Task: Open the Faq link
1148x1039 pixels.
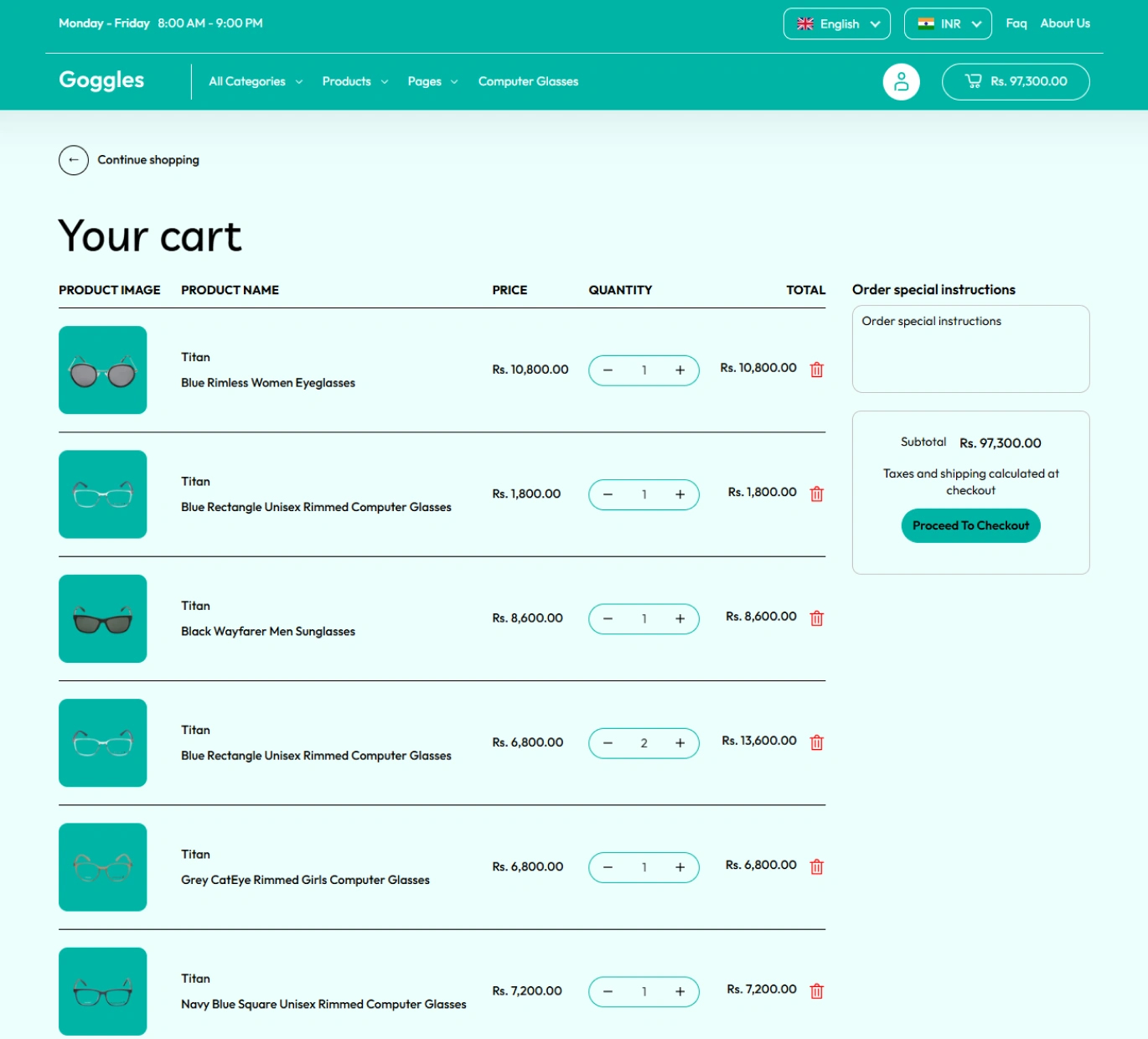Action: pyautogui.click(x=1016, y=23)
